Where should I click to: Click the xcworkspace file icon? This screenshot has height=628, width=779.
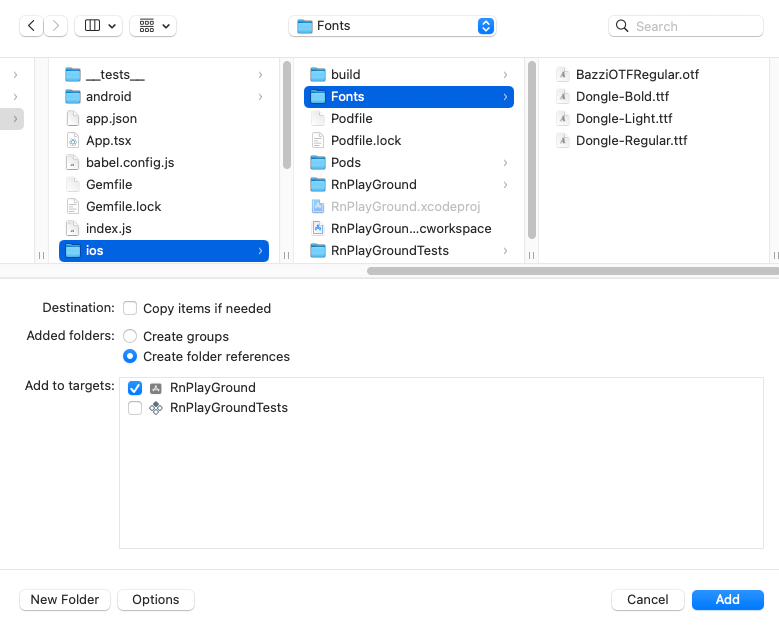(x=318, y=229)
